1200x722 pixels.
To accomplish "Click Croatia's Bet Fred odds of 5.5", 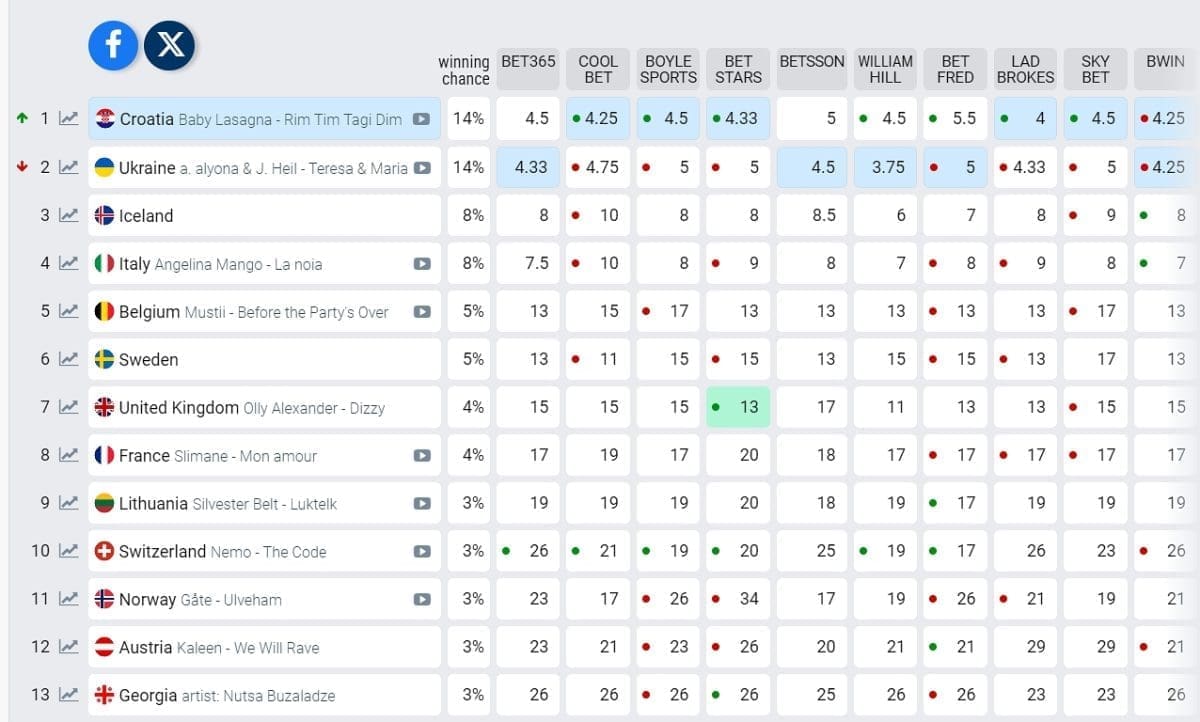I will pos(955,118).
